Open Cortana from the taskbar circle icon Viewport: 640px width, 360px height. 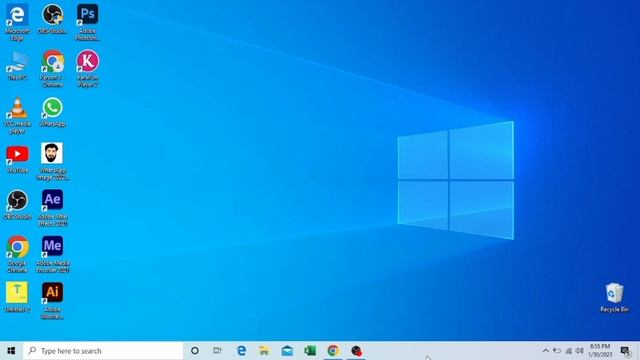[x=195, y=351]
